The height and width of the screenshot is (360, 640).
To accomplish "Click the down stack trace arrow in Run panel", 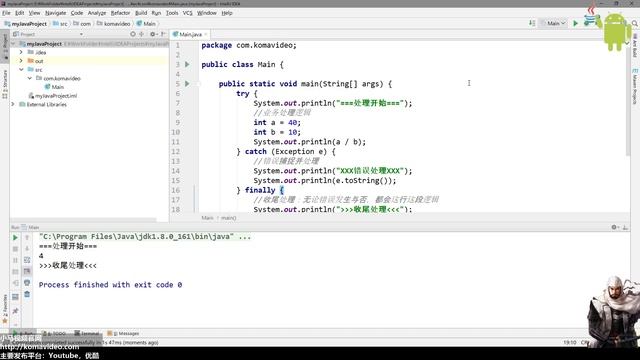I will 27,249.
